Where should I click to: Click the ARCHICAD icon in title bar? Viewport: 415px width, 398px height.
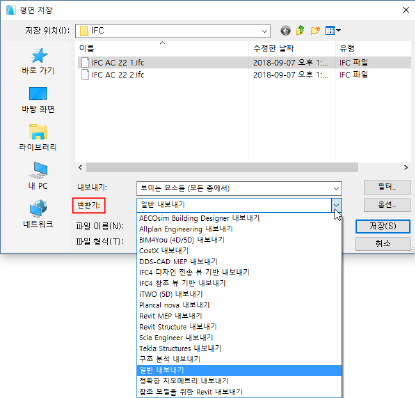coord(11,10)
